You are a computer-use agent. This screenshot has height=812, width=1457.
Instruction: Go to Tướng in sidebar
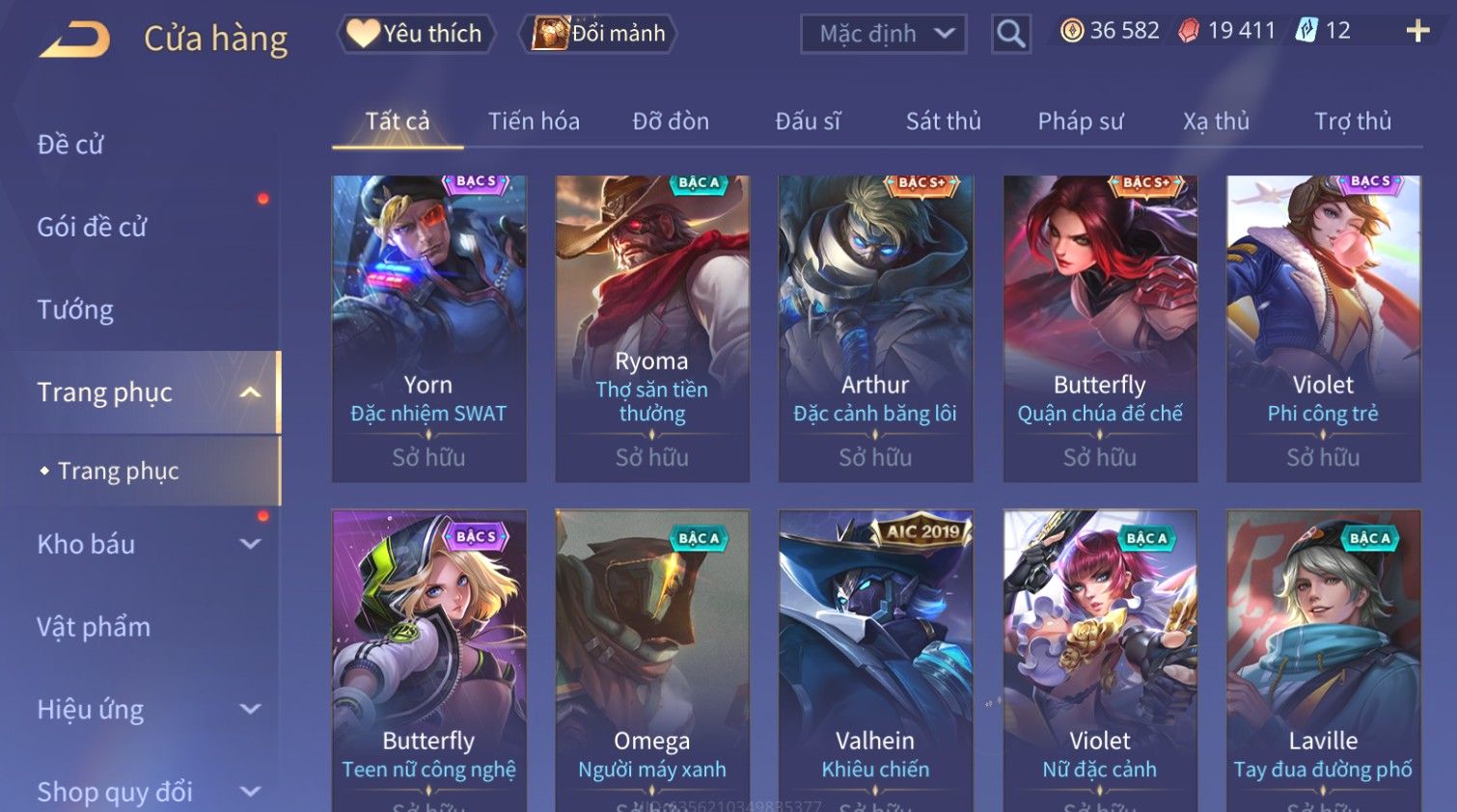[x=75, y=310]
